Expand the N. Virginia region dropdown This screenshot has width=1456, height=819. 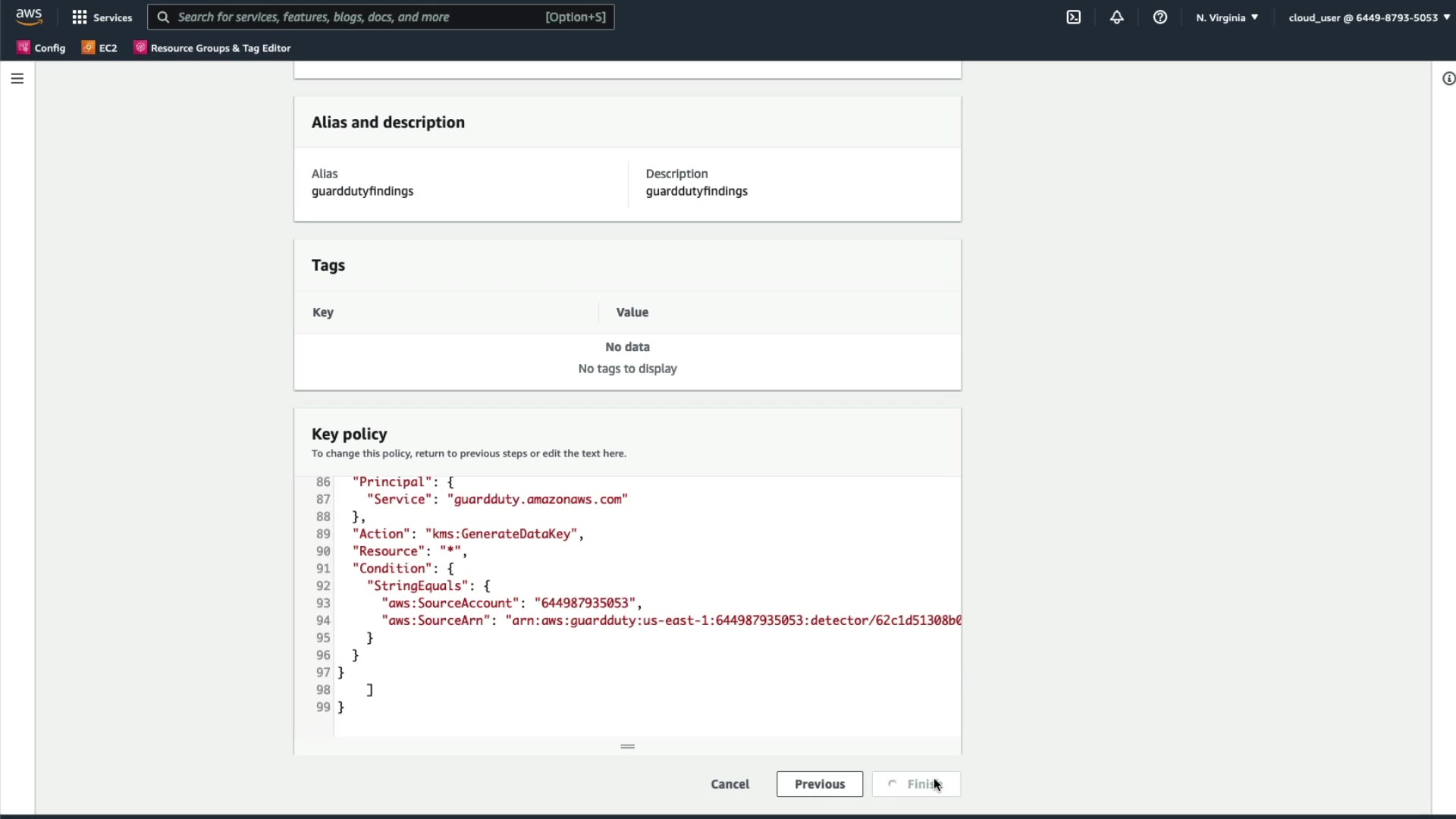pos(1227,17)
